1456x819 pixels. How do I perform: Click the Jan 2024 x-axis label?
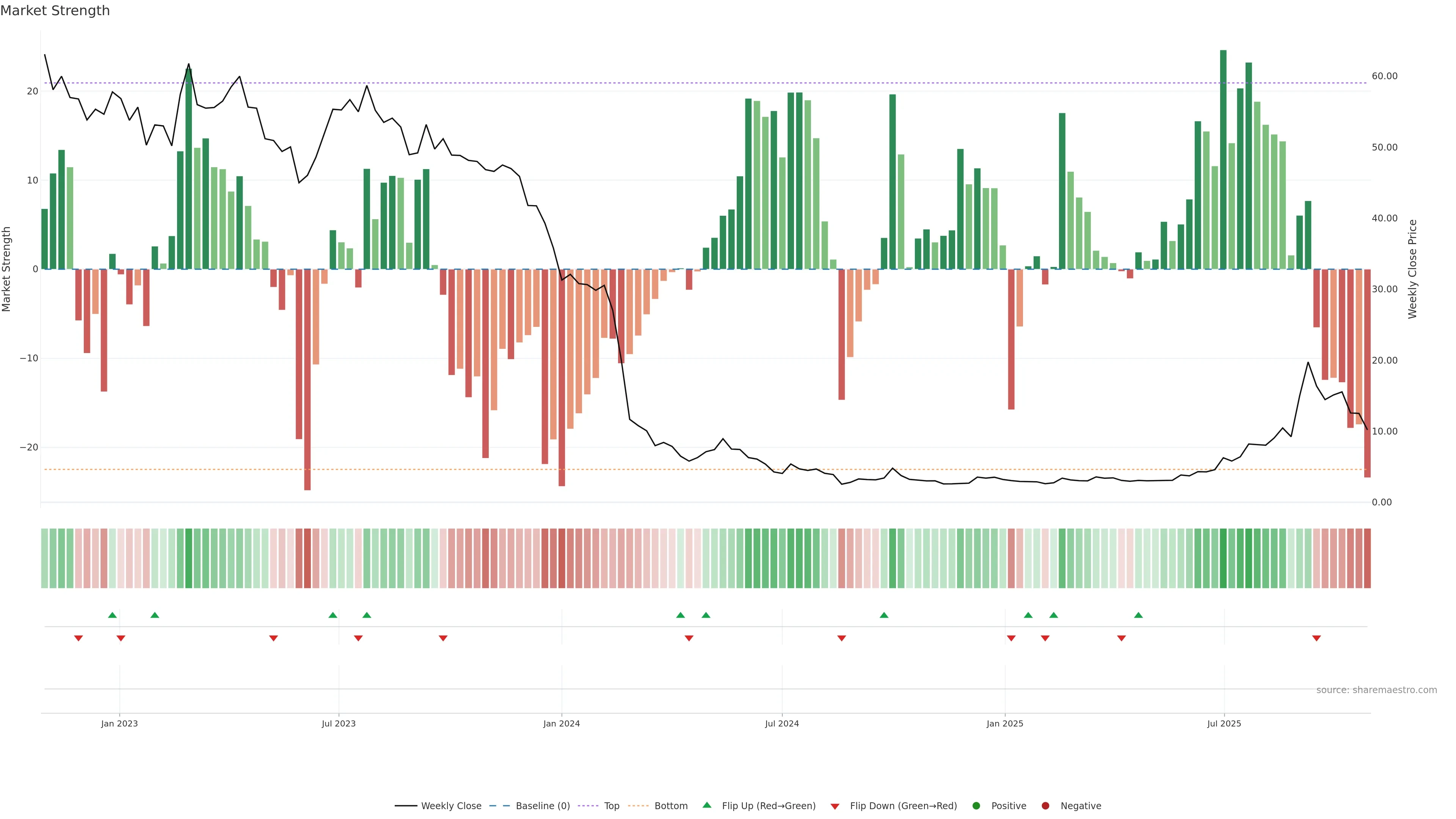pyautogui.click(x=561, y=723)
